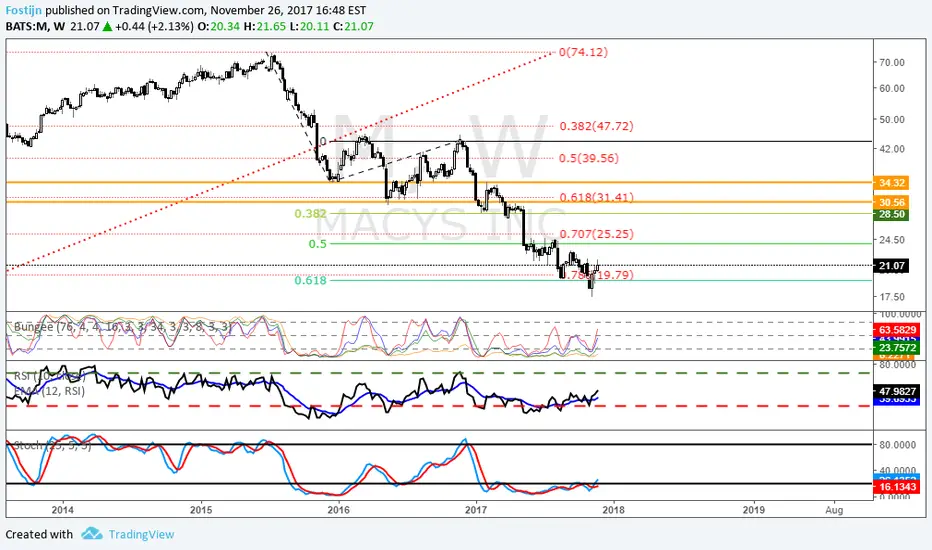Click the 2018 label on time axis
Viewport: 932px width, 550px height.
613,510
